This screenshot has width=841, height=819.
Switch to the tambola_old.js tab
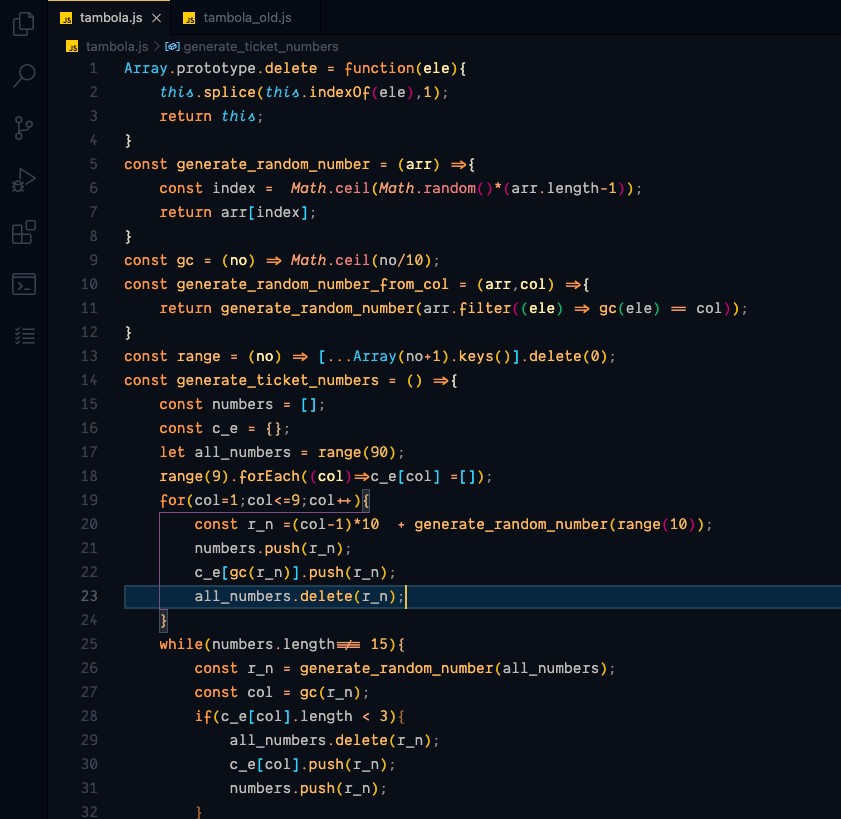[245, 18]
